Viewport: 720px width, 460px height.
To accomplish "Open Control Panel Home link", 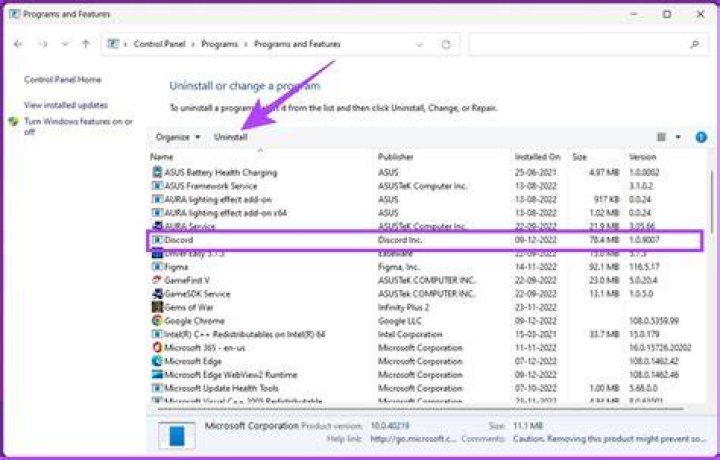I will click(62, 79).
